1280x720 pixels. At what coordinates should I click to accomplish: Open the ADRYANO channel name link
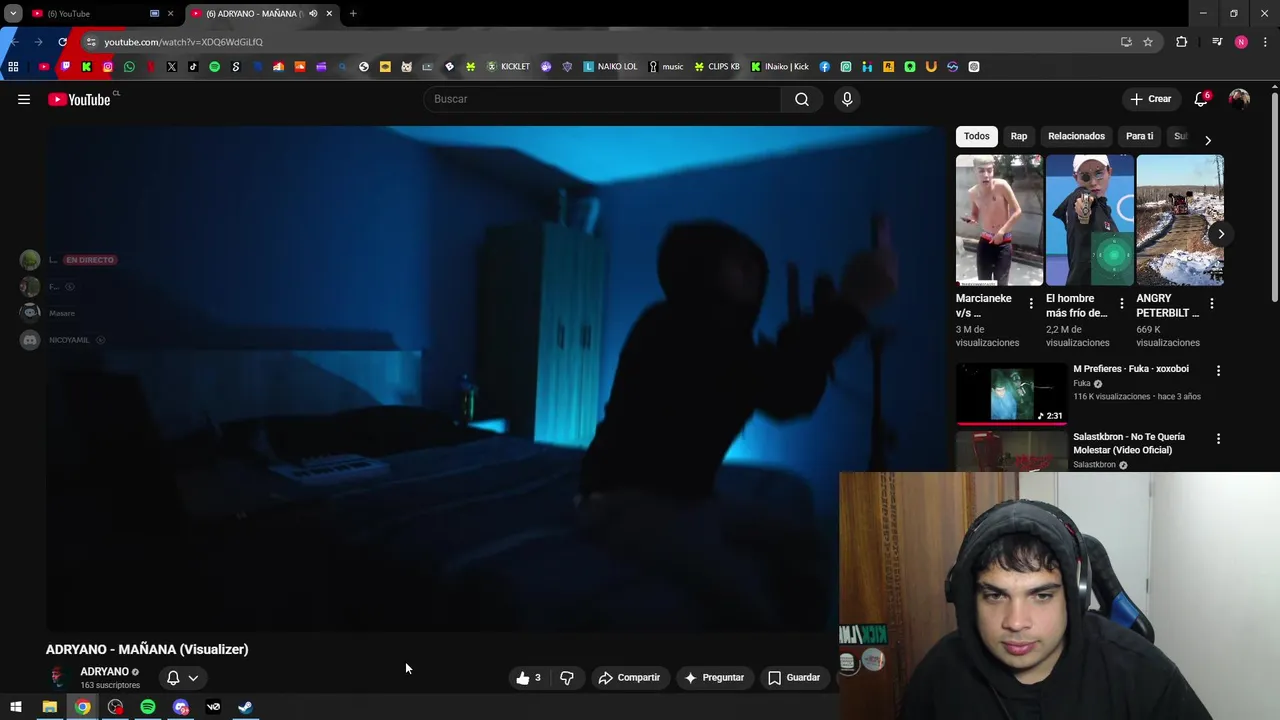tap(104, 672)
